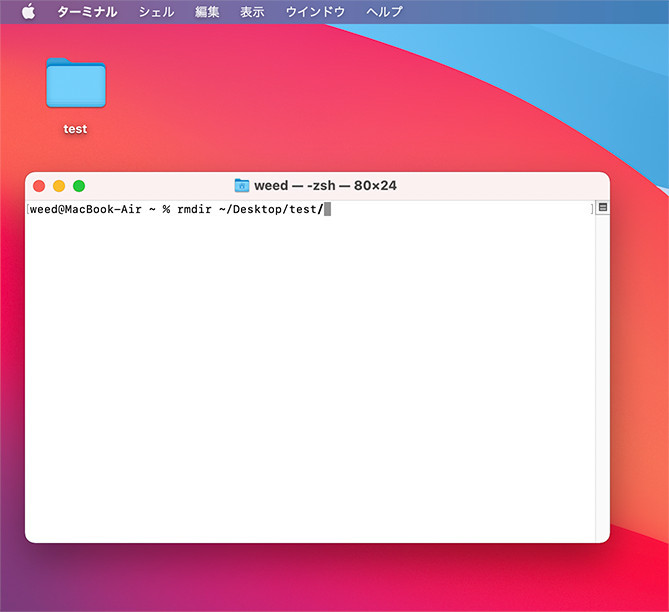Click the home folder proxy icon in title

click(x=241, y=186)
